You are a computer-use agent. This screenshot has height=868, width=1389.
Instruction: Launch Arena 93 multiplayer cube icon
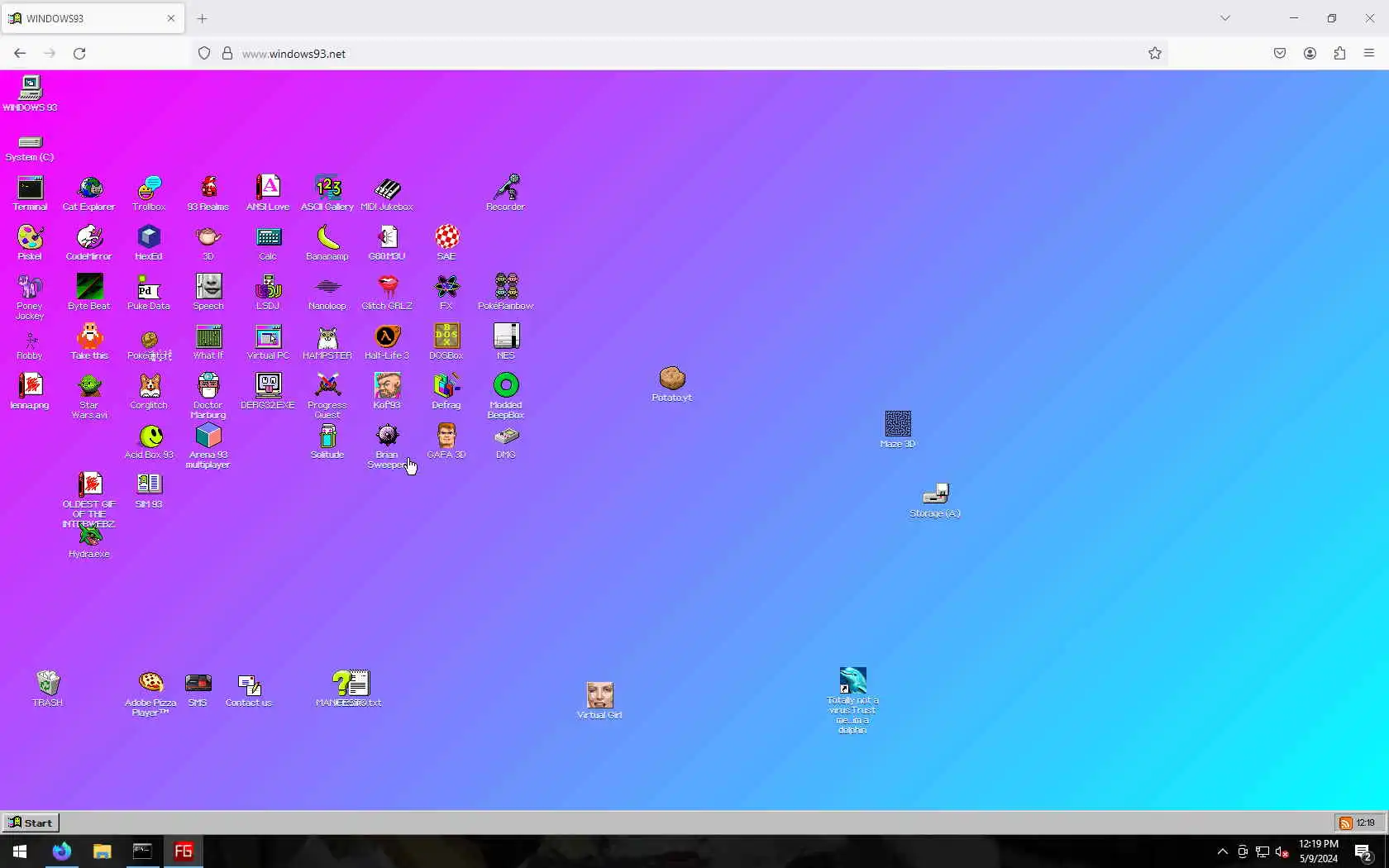[x=208, y=446]
